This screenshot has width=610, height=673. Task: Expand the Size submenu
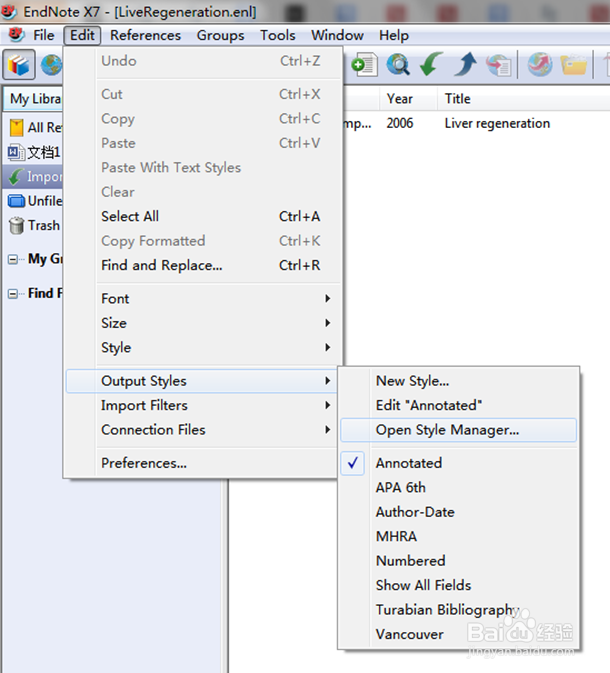(x=204, y=323)
